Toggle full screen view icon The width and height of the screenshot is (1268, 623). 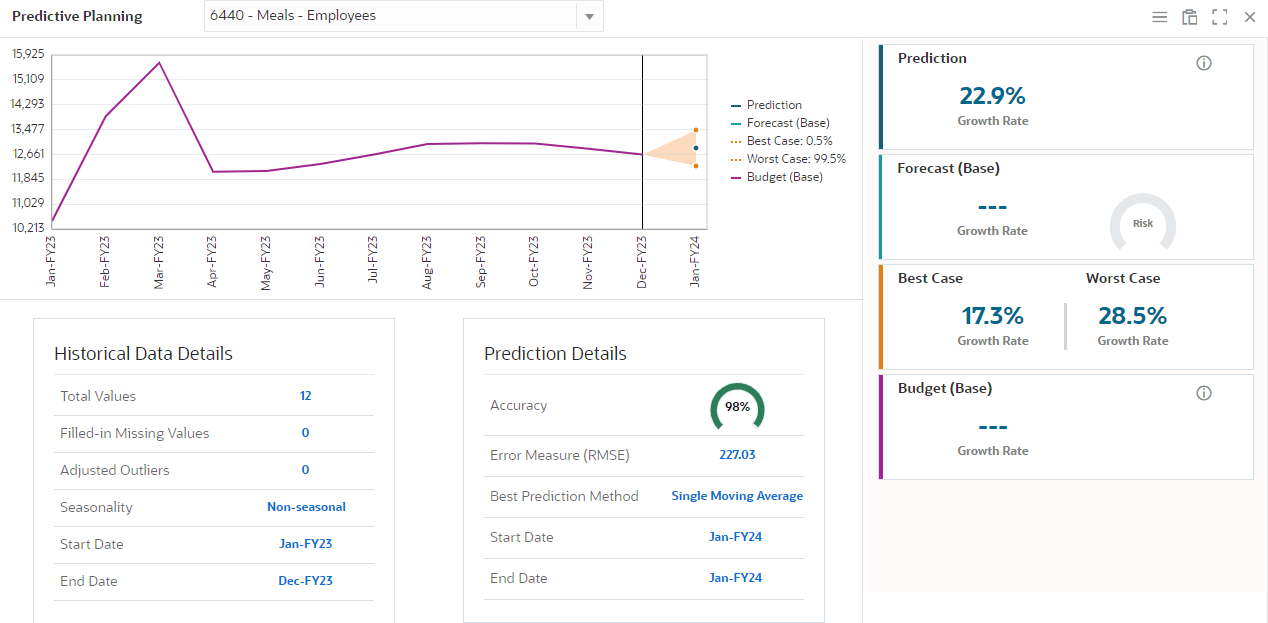(1219, 17)
